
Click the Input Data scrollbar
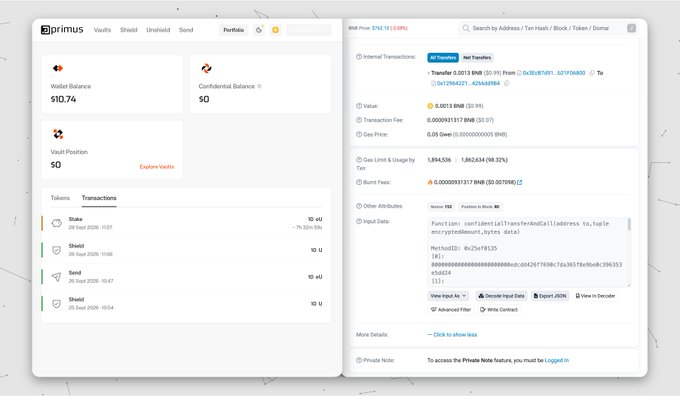pos(629,224)
